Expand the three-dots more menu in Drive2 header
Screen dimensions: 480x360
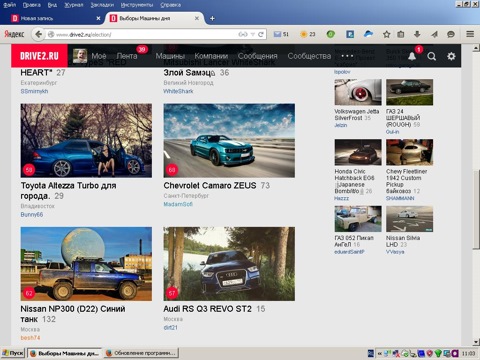(347, 56)
